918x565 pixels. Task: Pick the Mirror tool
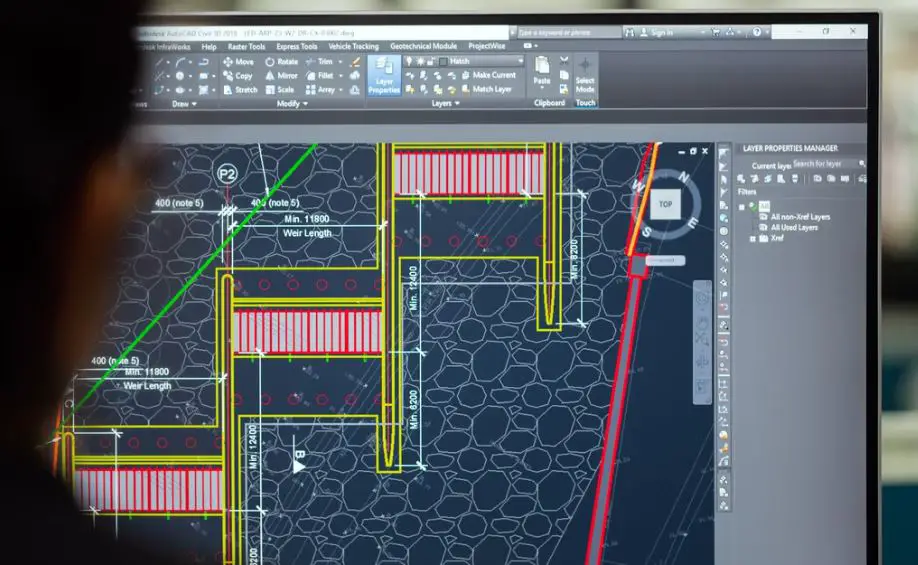pyautogui.click(x=281, y=76)
